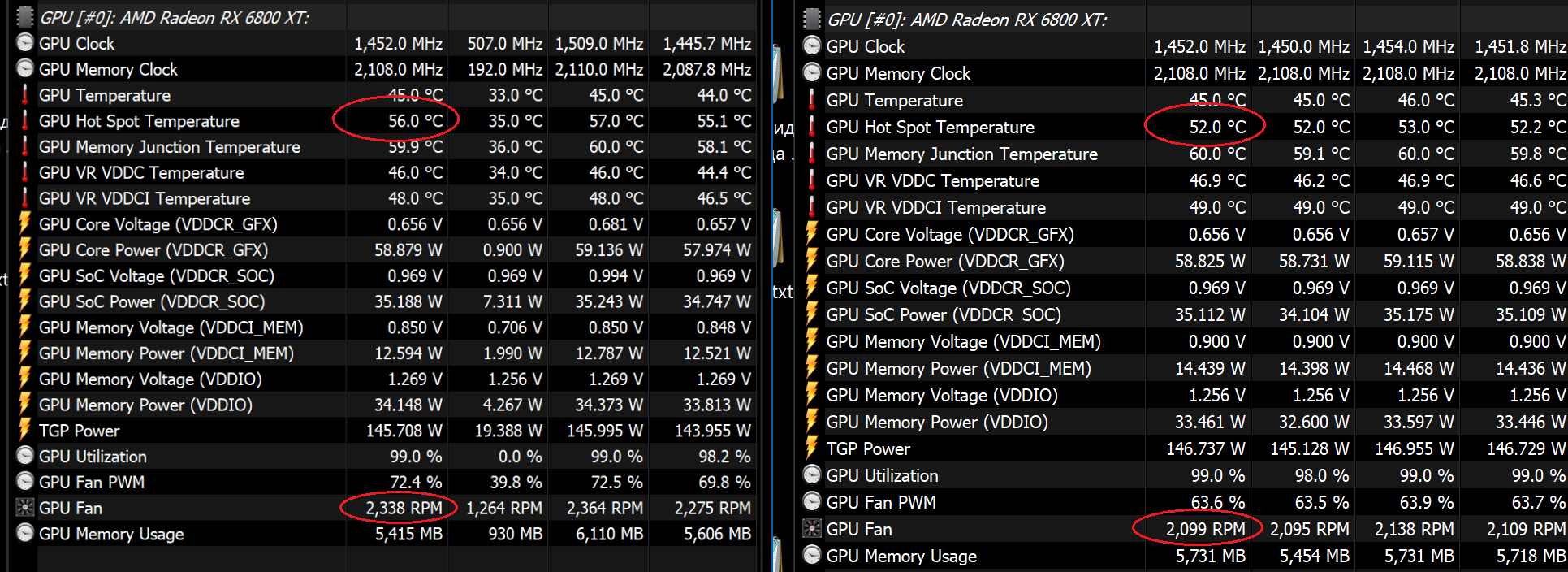Click the 146.737 W TGP Power value, right panel

point(1206,448)
